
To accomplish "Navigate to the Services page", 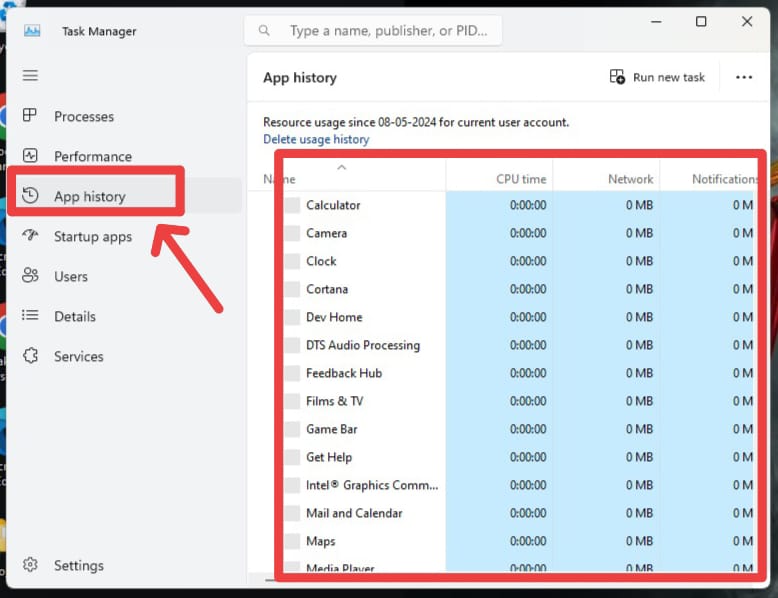I will [79, 356].
